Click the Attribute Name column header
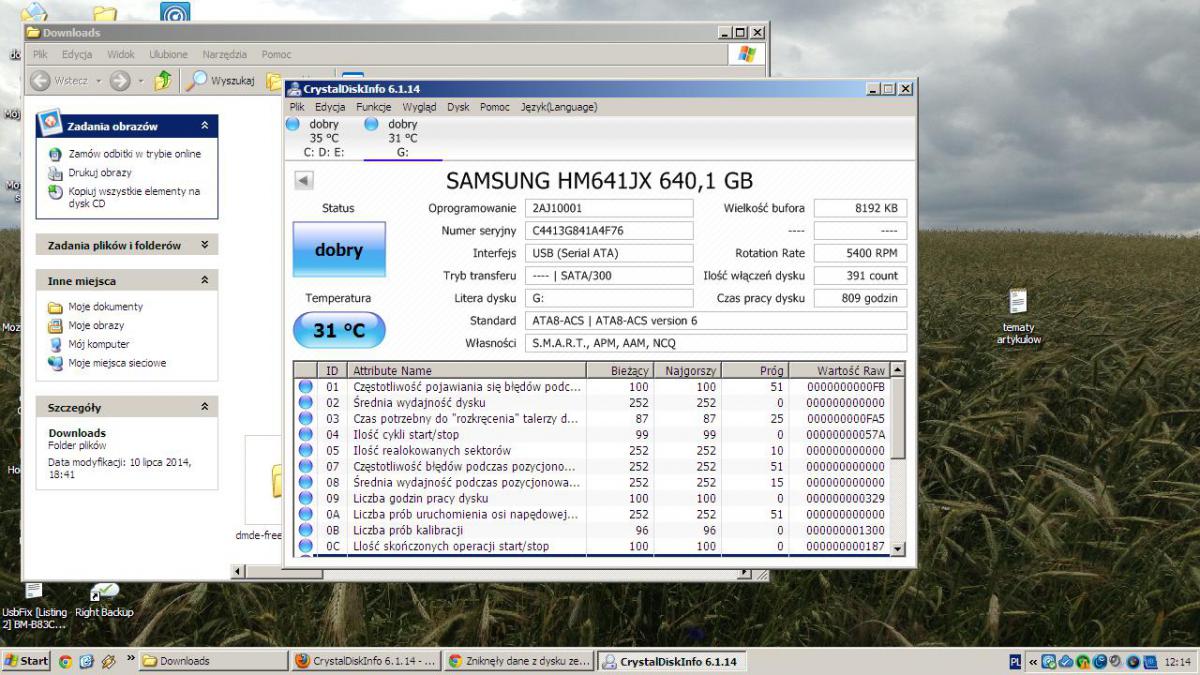The height and width of the screenshot is (675, 1200). pos(466,371)
